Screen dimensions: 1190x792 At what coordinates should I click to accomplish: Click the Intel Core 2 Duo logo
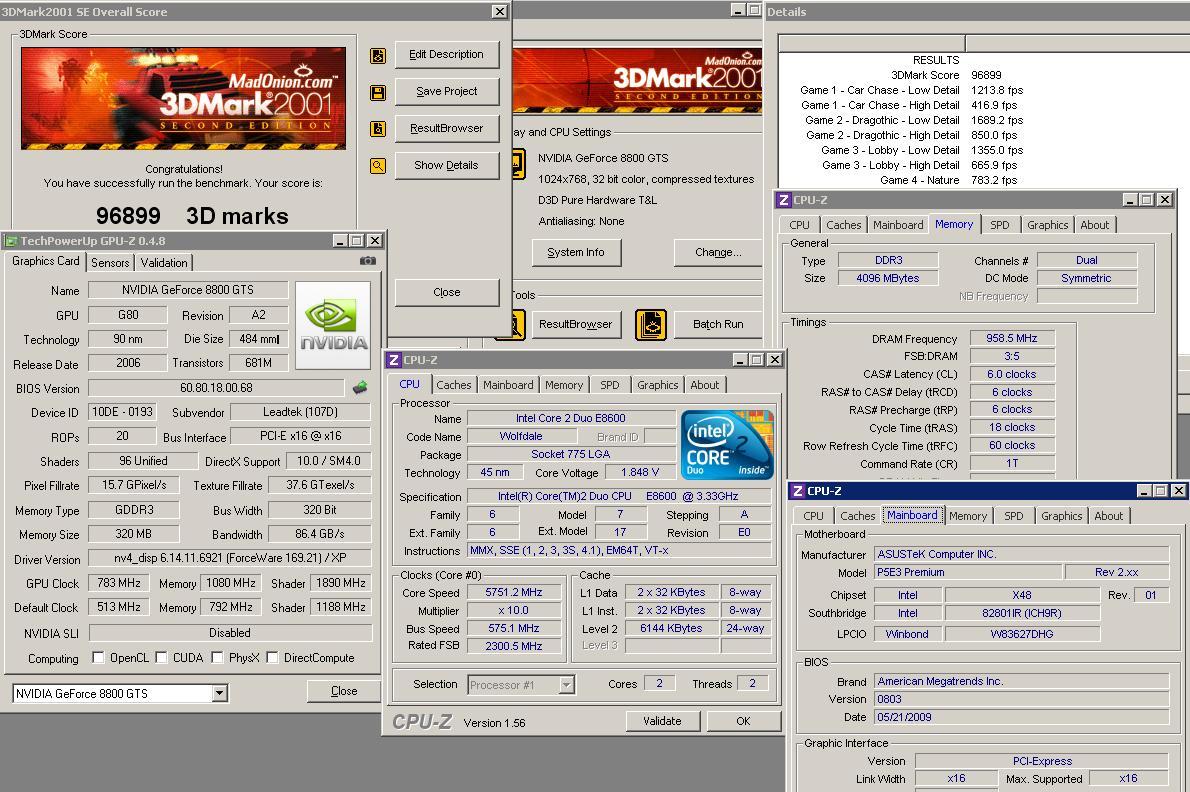tap(727, 445)
